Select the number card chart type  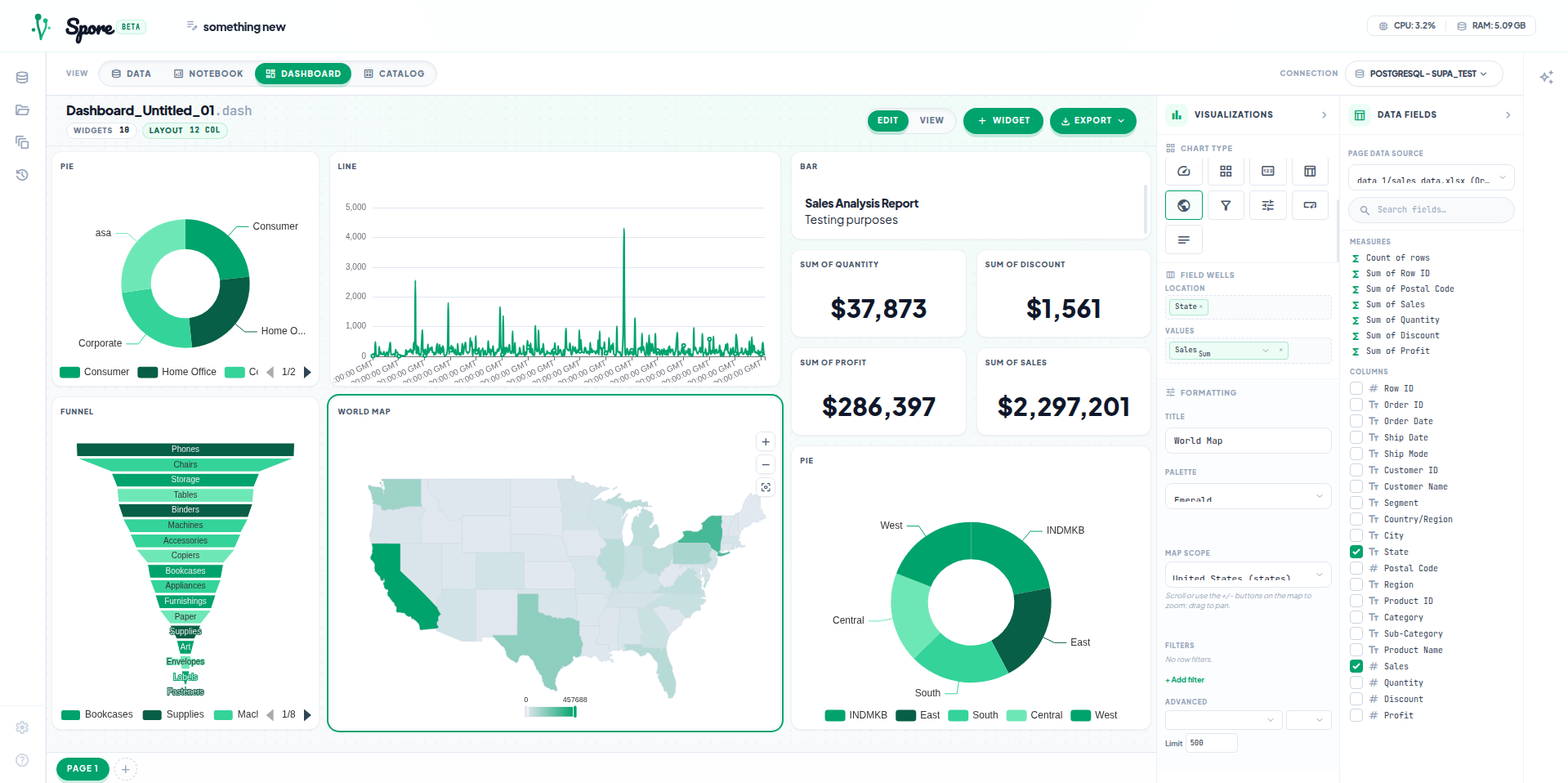pyautogui.click(x=1268, y=171)
